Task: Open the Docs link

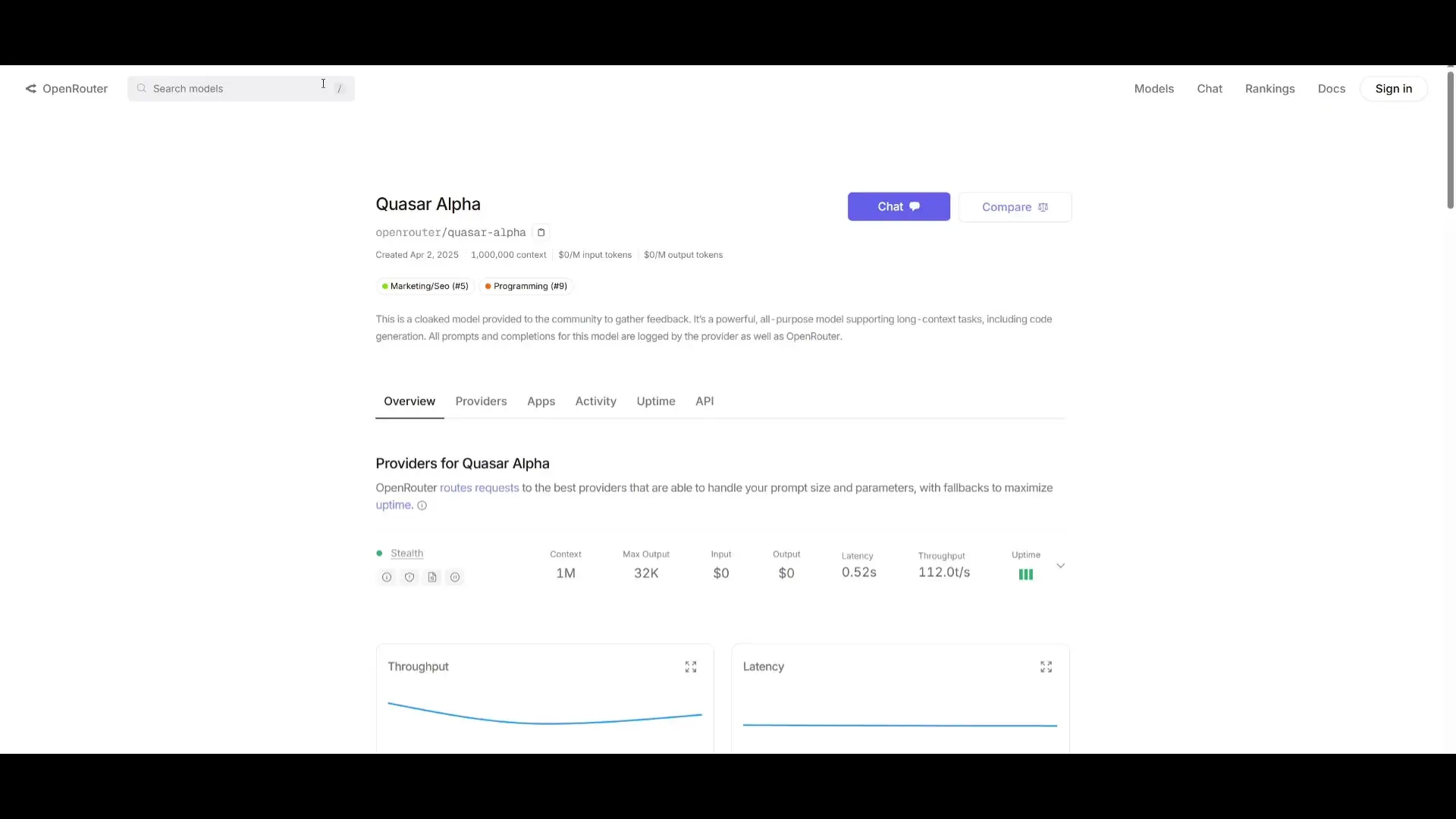Action: pyautogui.click(x=1332, y=89)
